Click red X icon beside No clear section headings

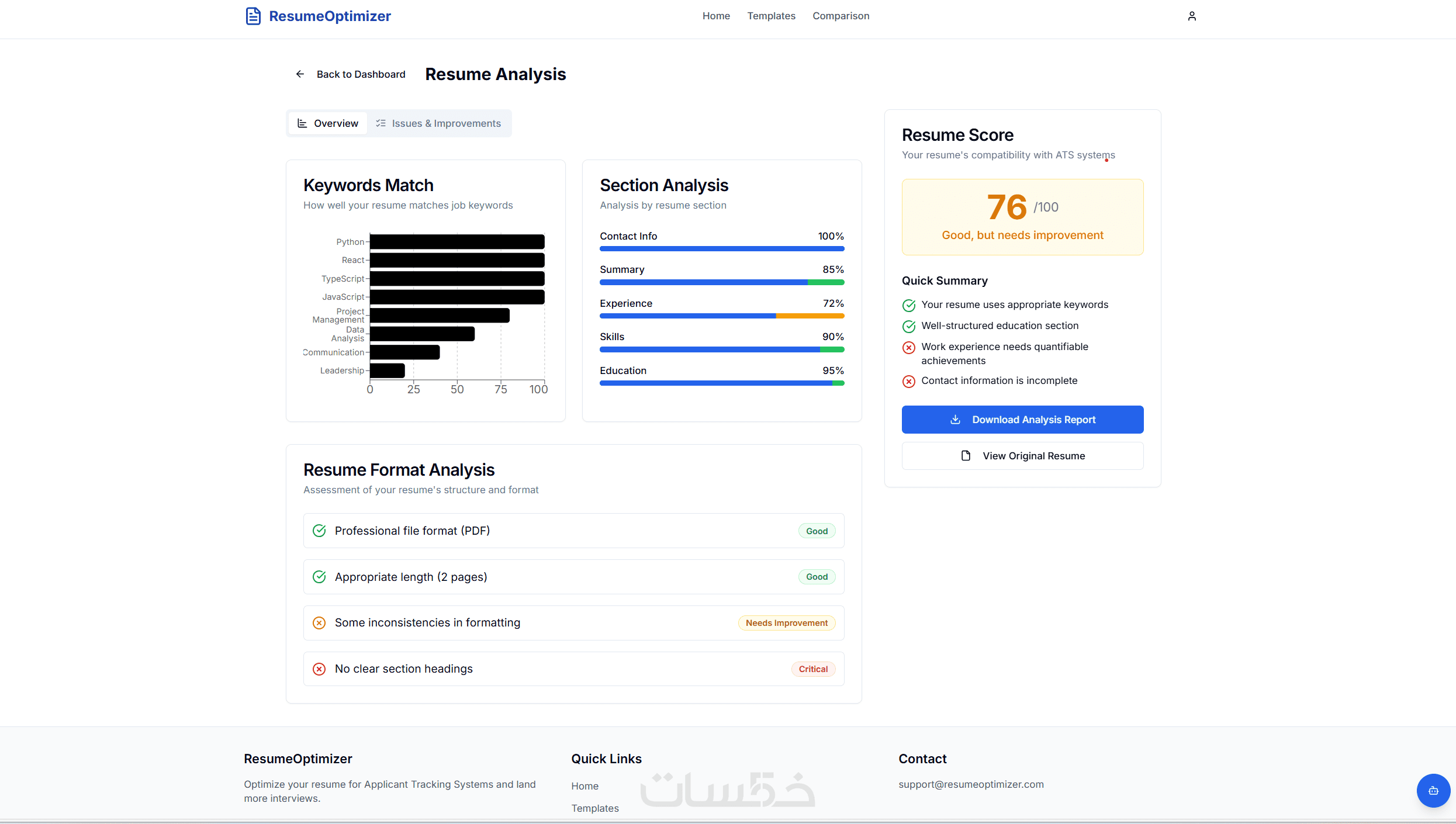[x=319, y=669]
